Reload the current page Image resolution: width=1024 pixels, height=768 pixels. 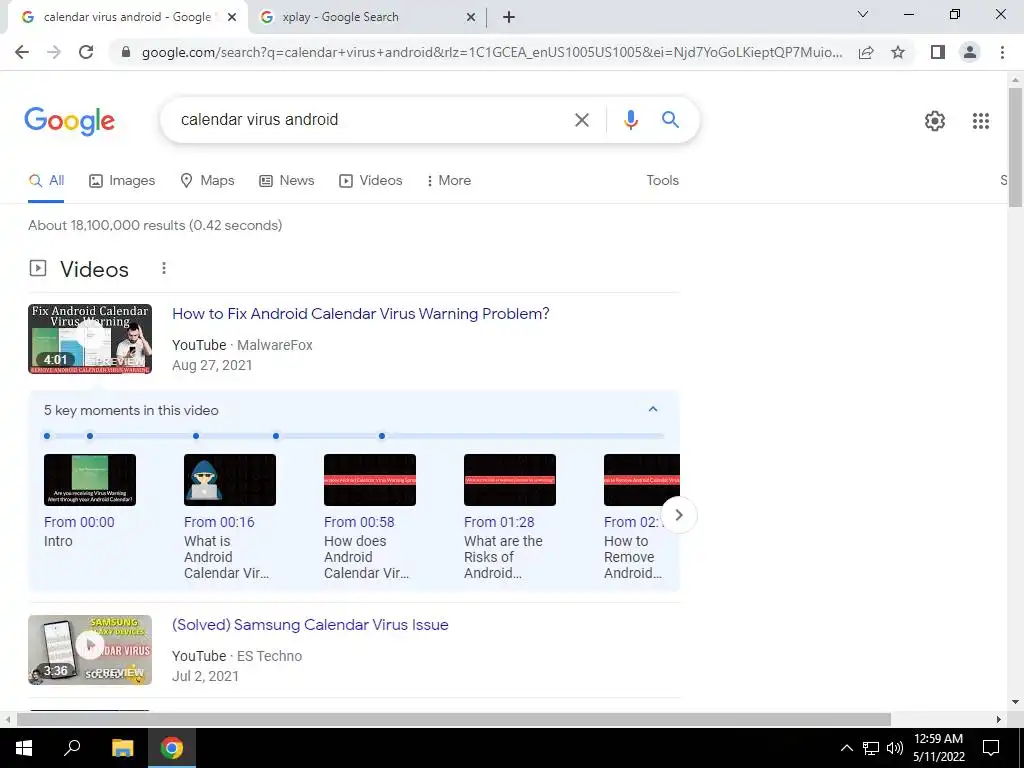click(x=86, y=52)
